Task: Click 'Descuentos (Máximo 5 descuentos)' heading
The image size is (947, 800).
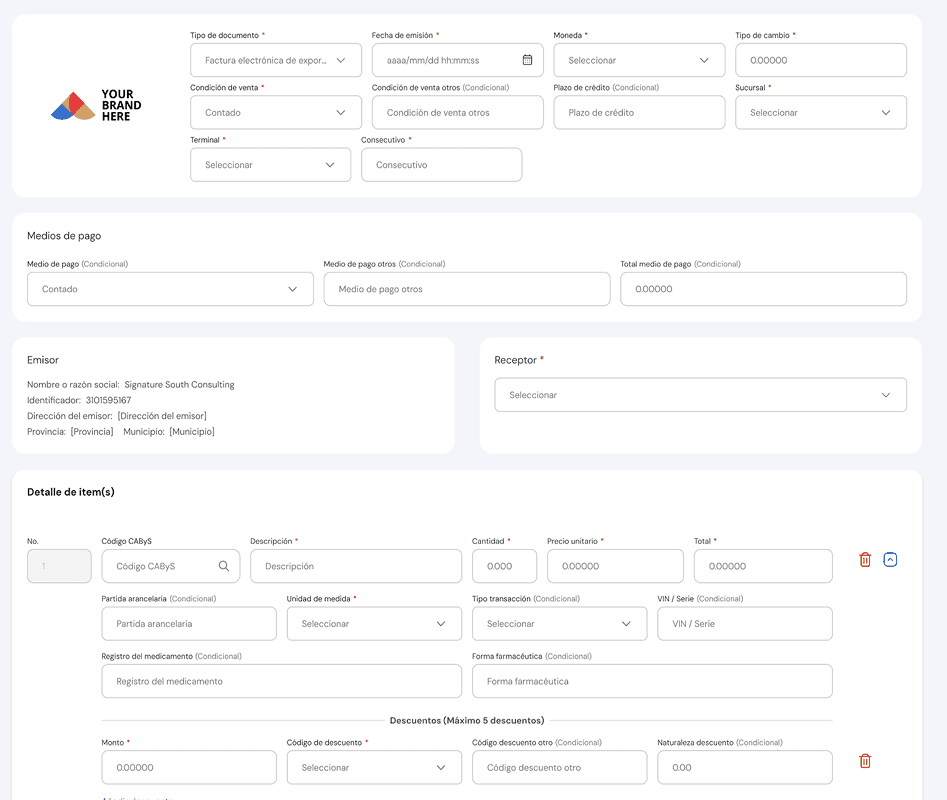Action: tap(467, 720)
